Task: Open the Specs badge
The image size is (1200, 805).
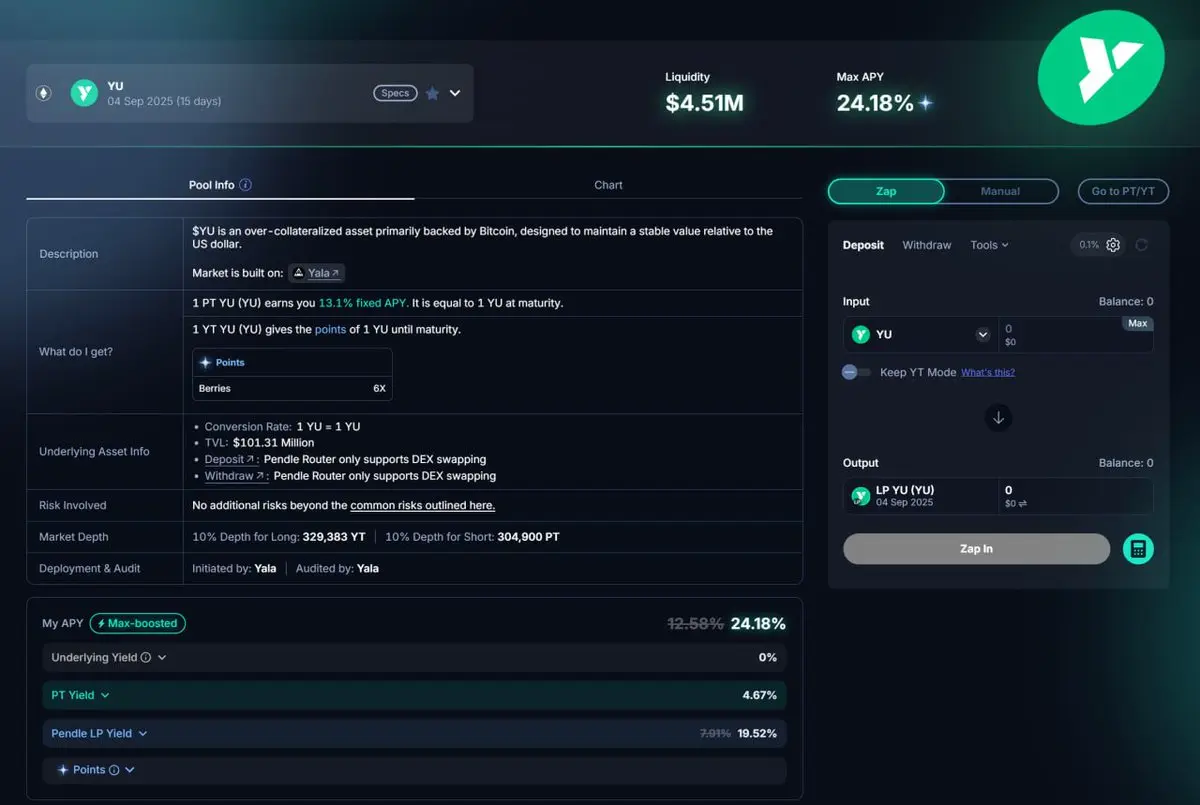Action: 395,93
